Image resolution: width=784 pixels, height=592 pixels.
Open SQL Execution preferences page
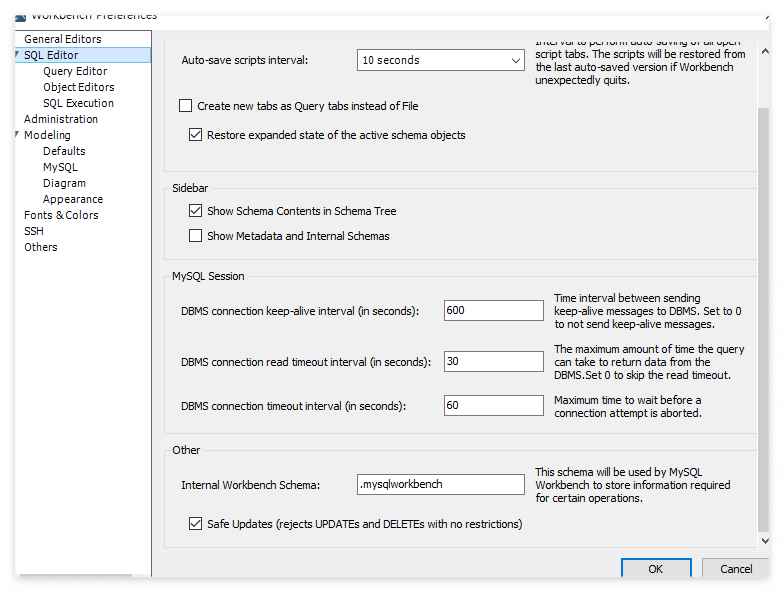(78, 103)
